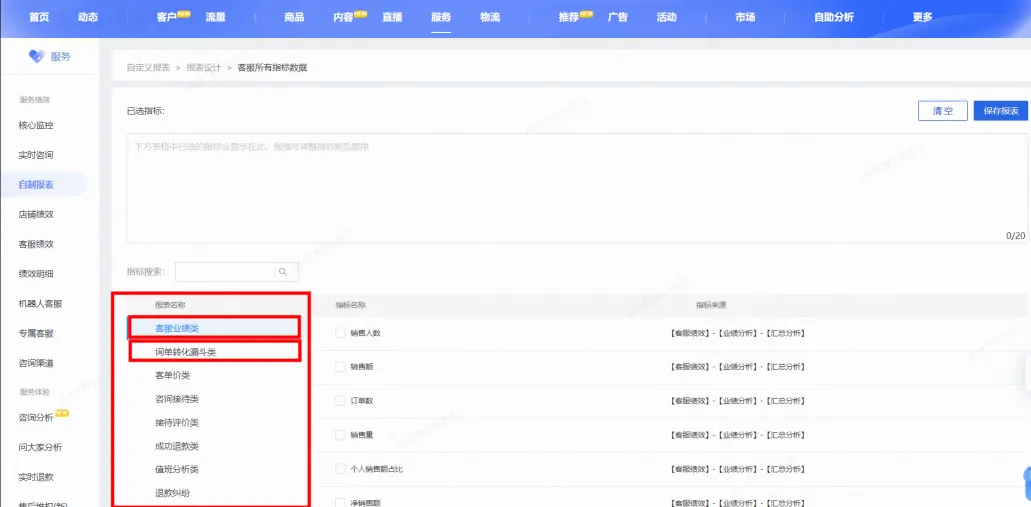The width and height of the screenshot is (1031, 507).
Task: Click the 服务 heart logo icon
Action: [x=36, y=57]
